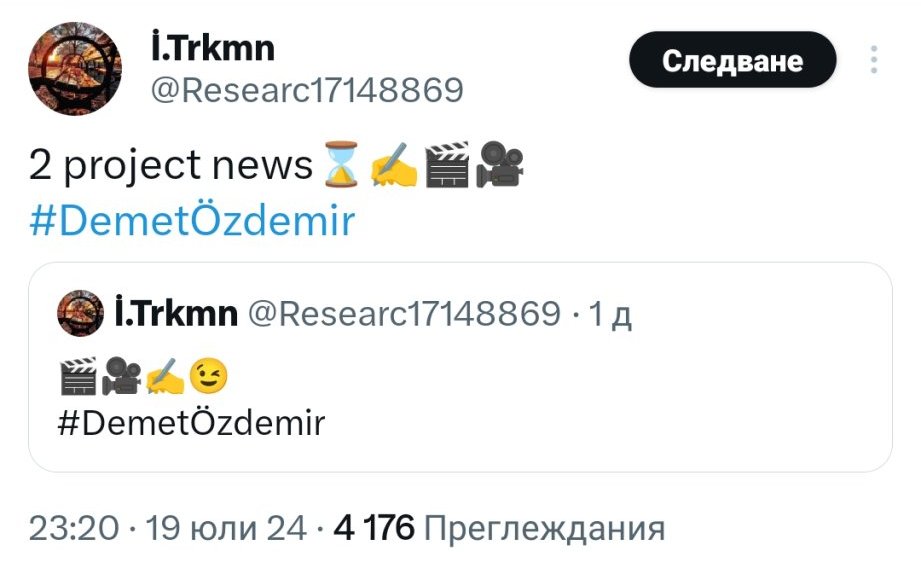Click the hourglass emoji in the tweet

[x=340, y=166]
